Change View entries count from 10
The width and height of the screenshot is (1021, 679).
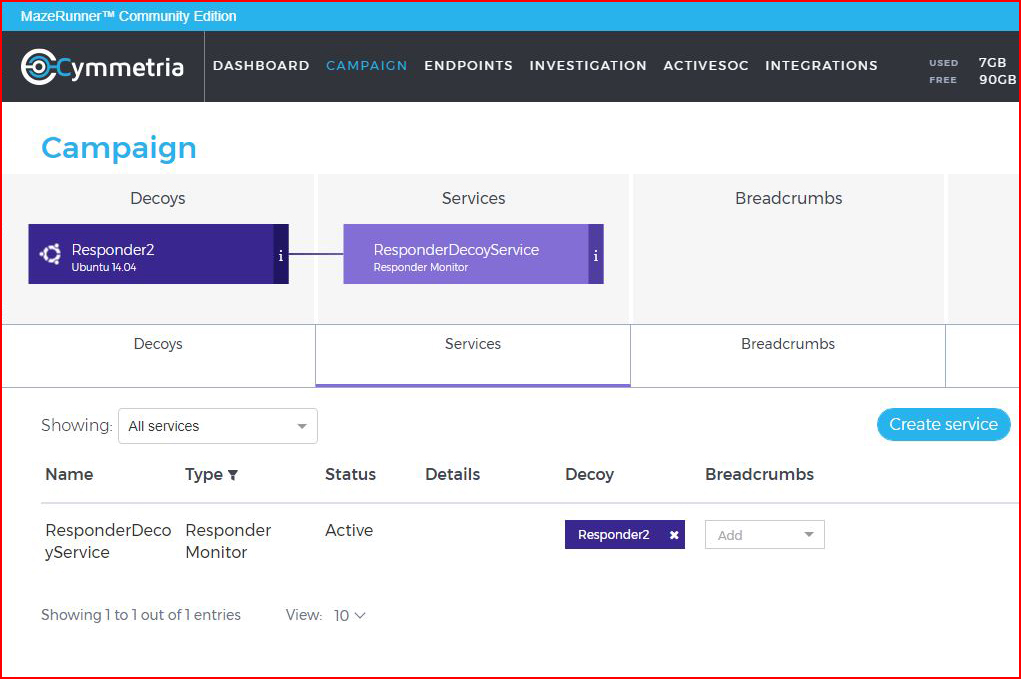(x=350, y=615)
